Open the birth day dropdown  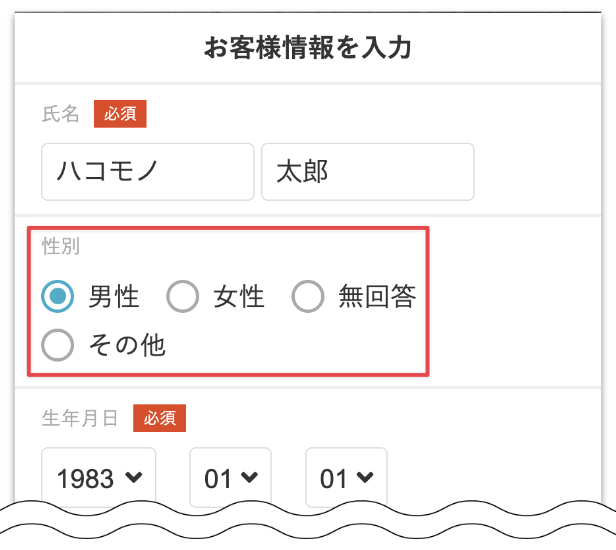click(345, 478)
